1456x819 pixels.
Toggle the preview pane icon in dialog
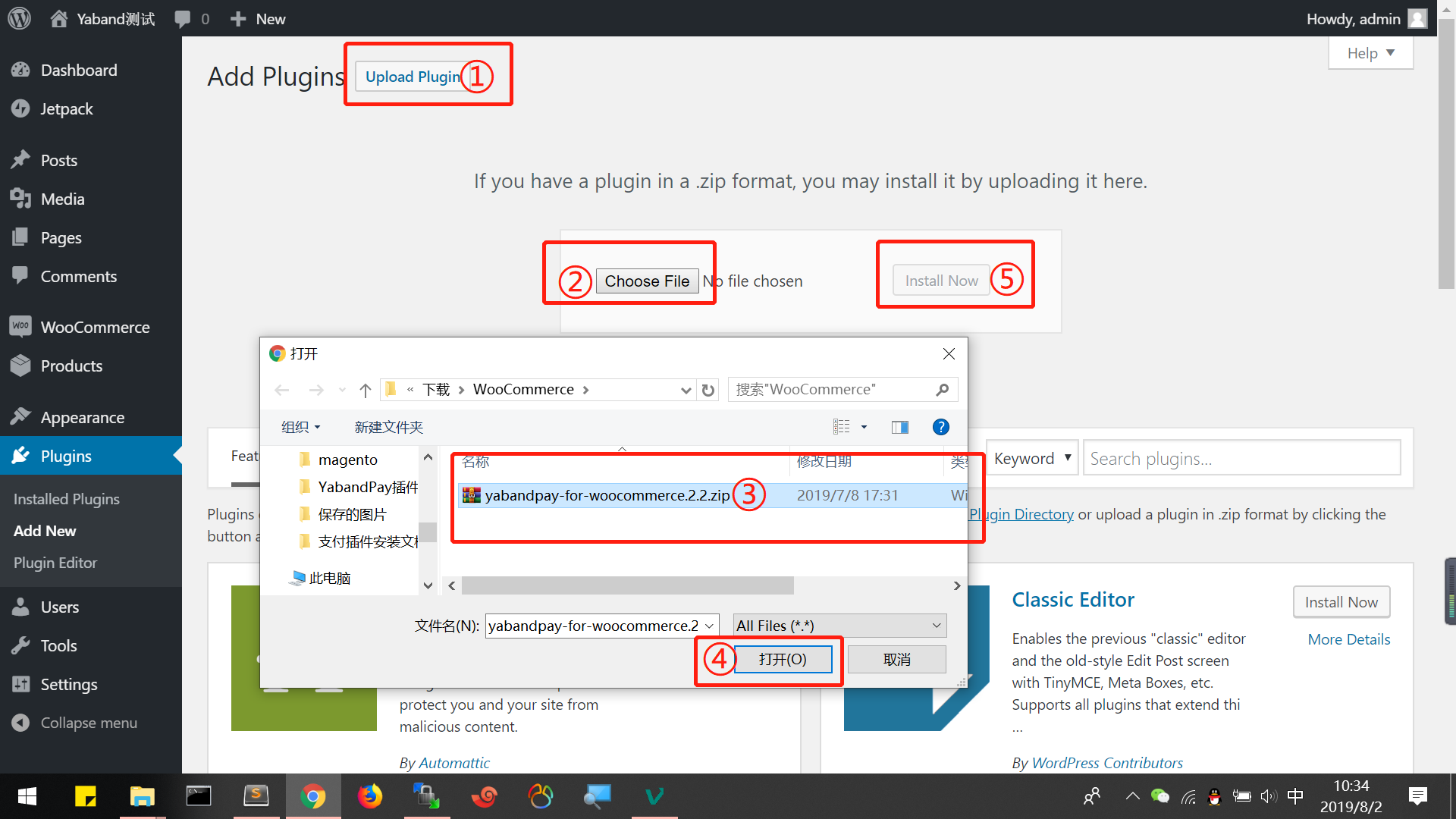(899, 427)
